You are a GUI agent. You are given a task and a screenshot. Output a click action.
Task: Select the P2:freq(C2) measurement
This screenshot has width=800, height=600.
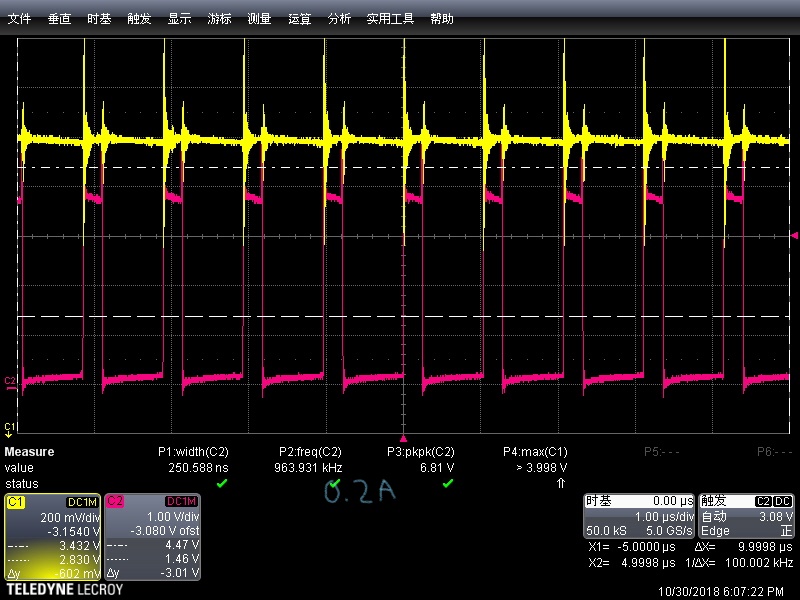310,452
